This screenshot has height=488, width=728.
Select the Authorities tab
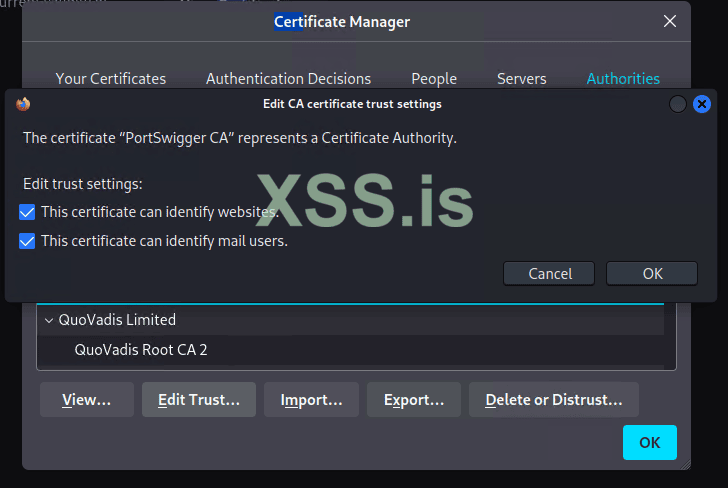[623, 78]
